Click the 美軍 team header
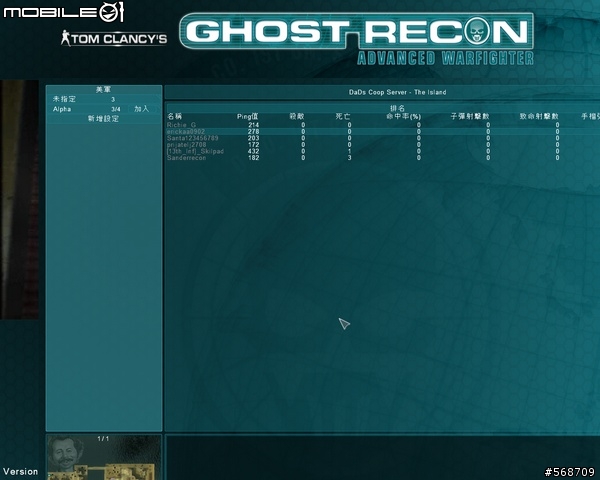Screen dimensions: 600x480 coord(103,90)
